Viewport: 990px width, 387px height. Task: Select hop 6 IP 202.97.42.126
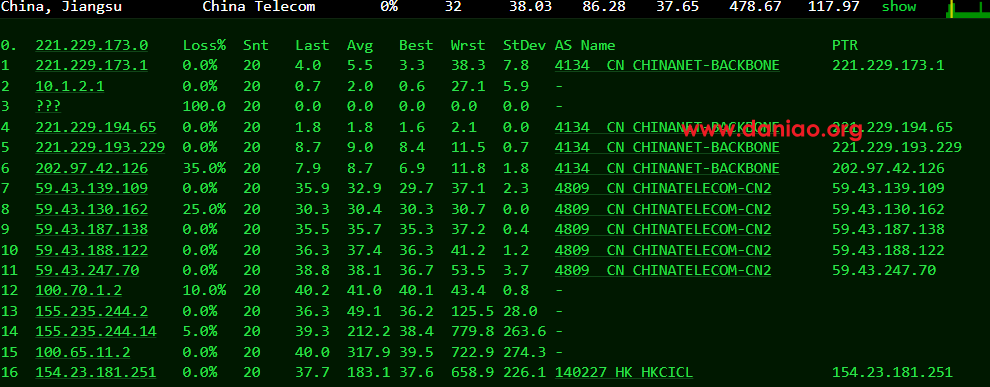(92, 169)
